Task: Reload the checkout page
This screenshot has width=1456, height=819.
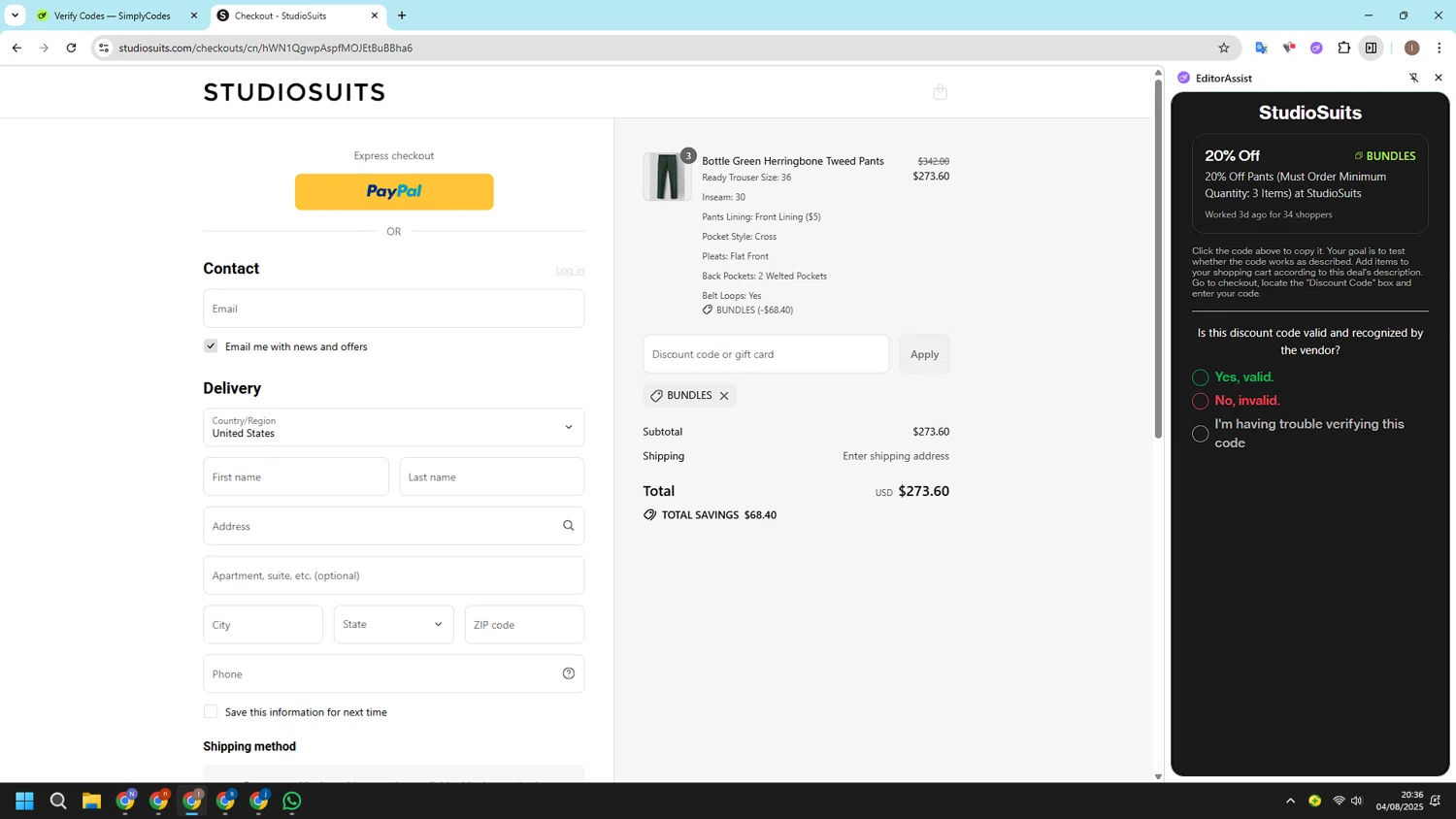Action: [71, 48]
